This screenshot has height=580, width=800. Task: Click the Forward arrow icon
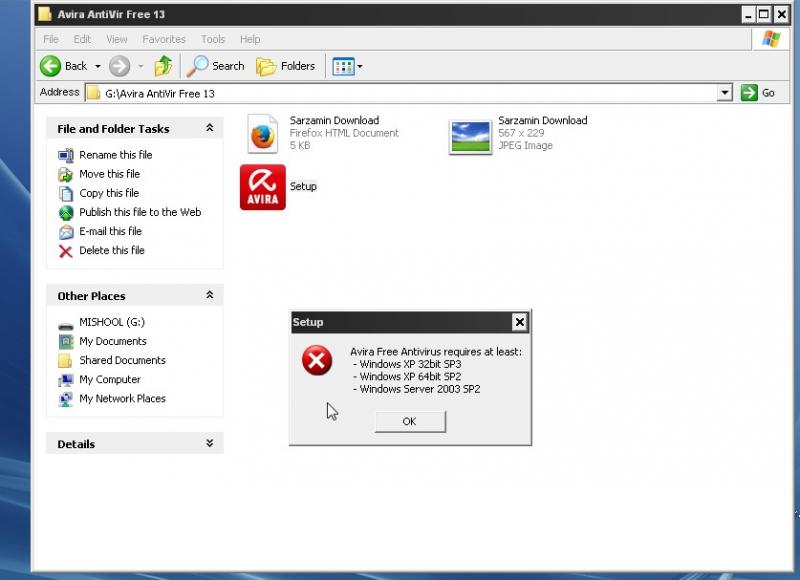pyautogui.click(x=120, y=66)
